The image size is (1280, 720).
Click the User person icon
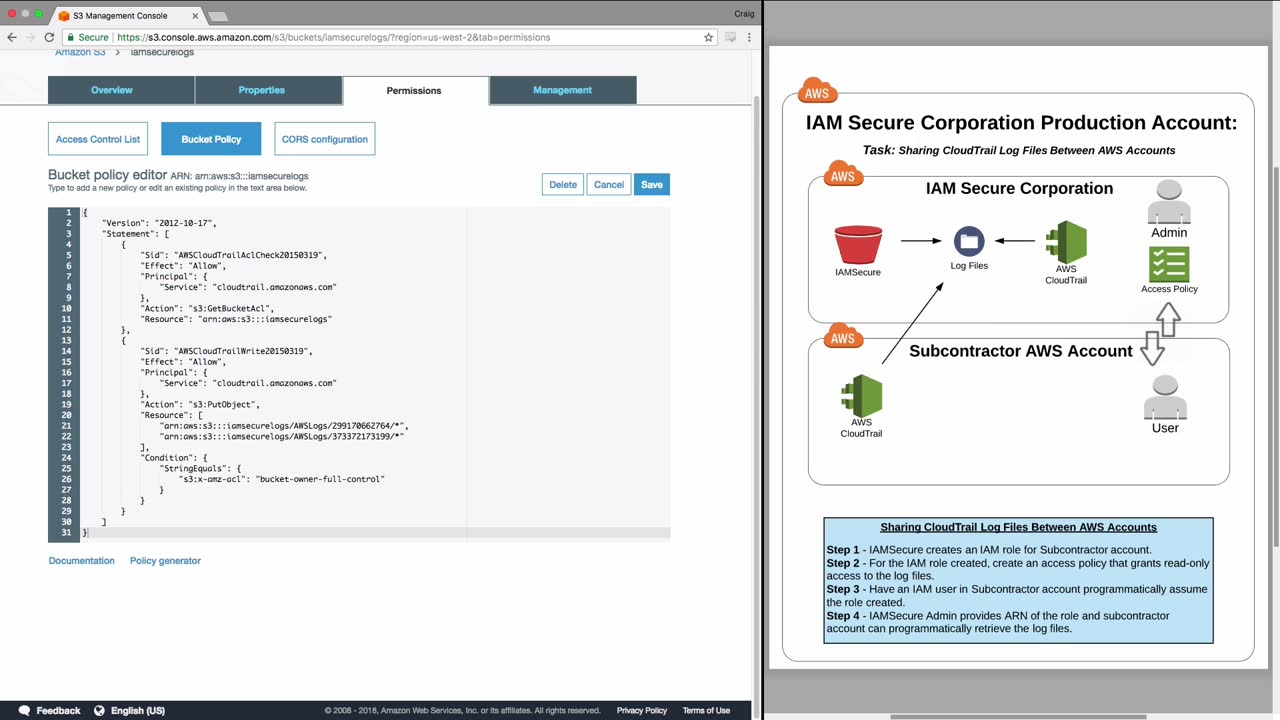click(x=1165, y=398)
